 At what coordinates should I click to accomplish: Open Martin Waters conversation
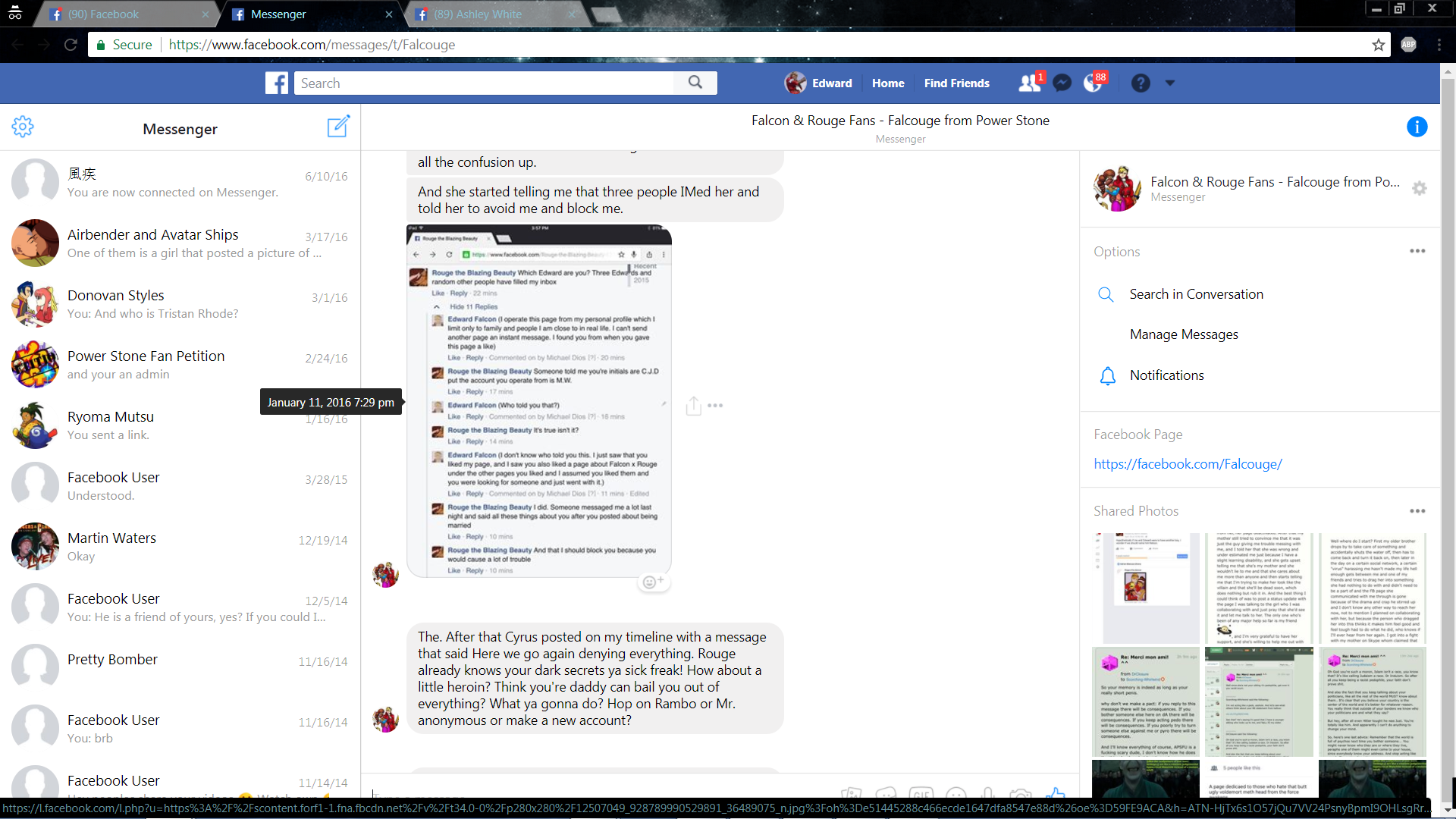[x=180, y=547]
